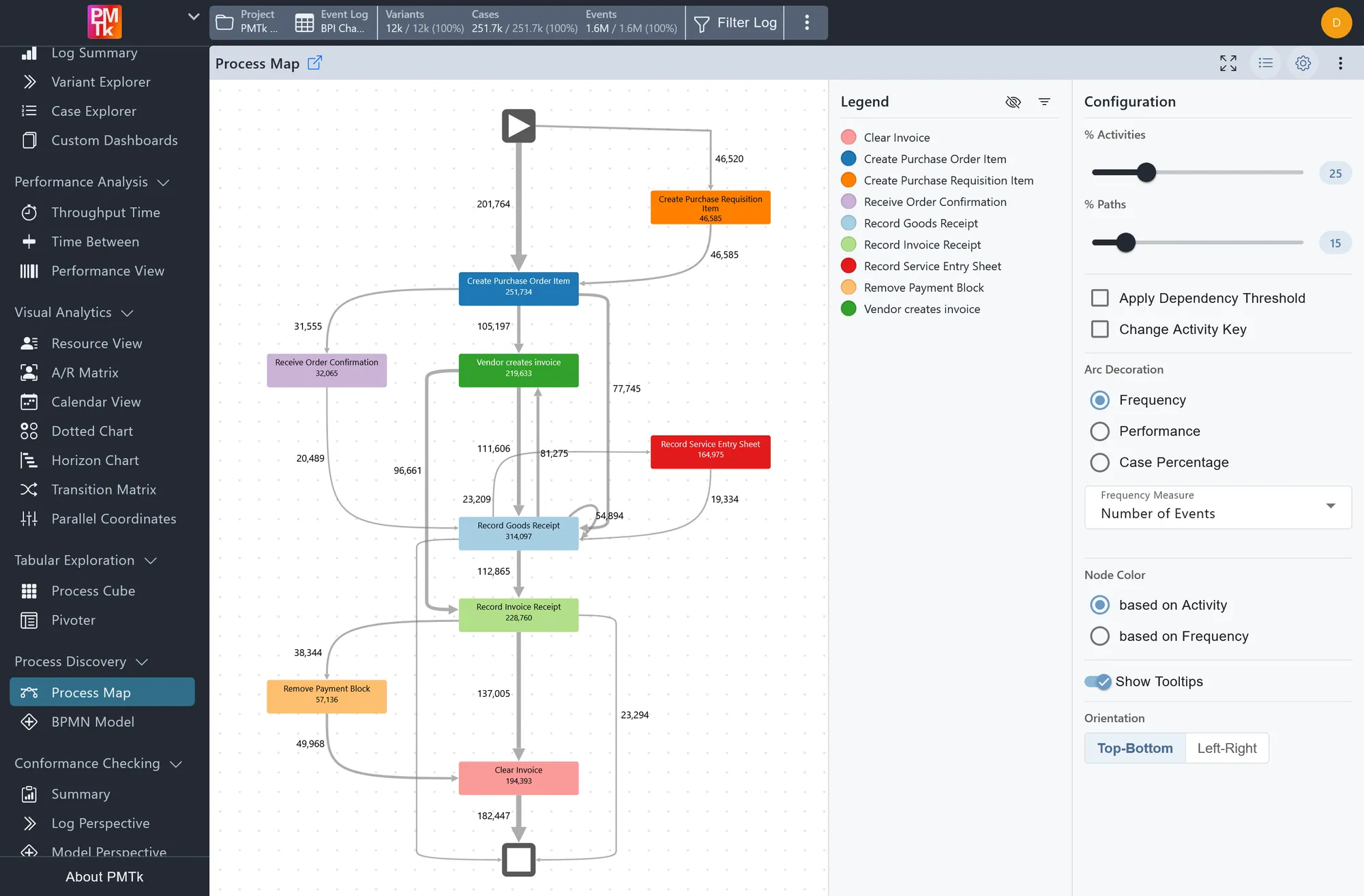Open Resource View menu item
This screenshot has width=1364, height=896.
[x=97, y=344]
